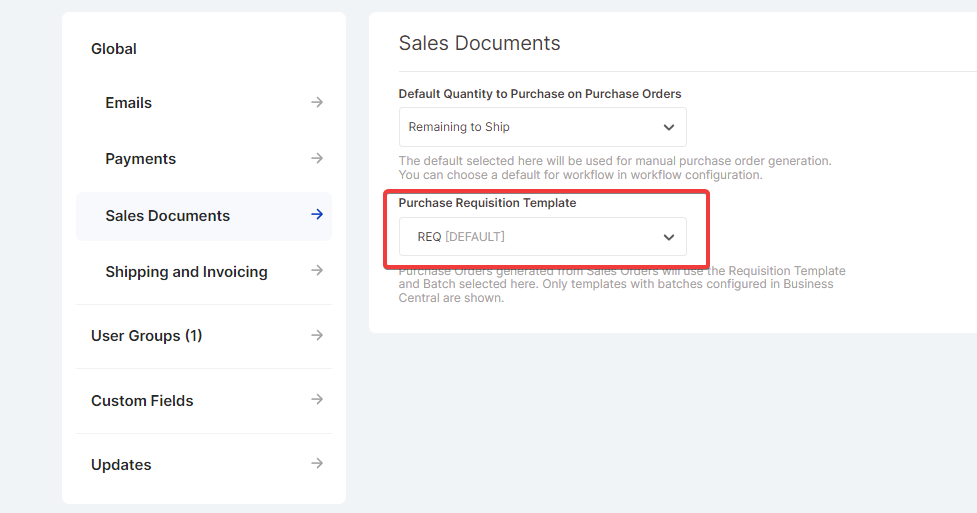Open the Emails settings section
977x513 pixels.
[129, 103]
